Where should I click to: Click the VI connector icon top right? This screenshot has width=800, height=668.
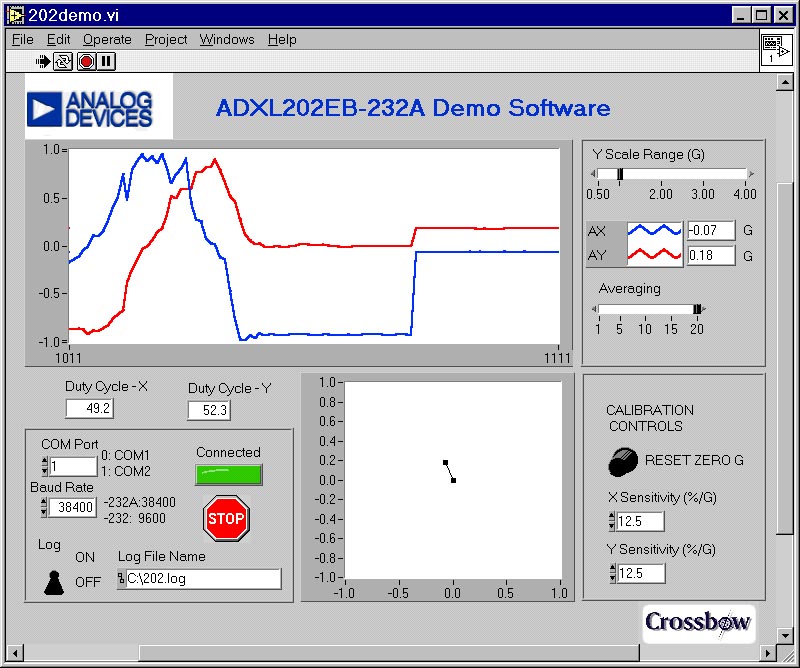pyautogui.click(x=775, y=50)
